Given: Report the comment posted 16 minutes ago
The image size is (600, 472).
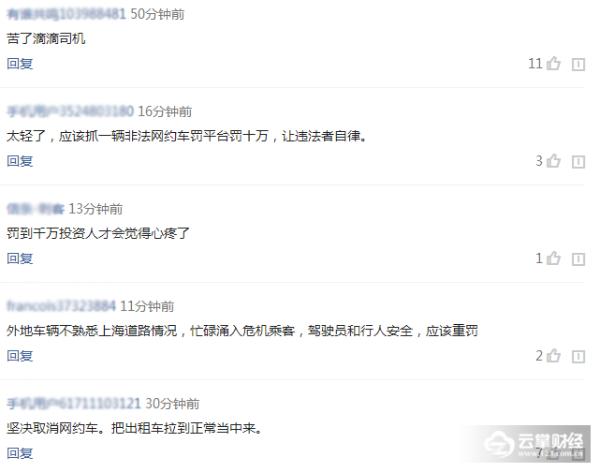Looking at the screenshot, I should [x=578, y=162].
